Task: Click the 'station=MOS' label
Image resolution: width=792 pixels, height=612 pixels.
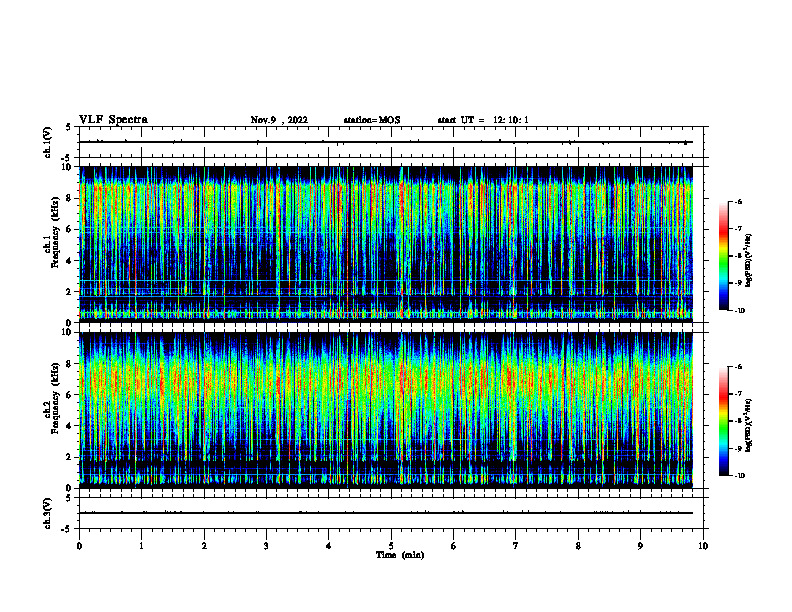Action: click(372, 120)
